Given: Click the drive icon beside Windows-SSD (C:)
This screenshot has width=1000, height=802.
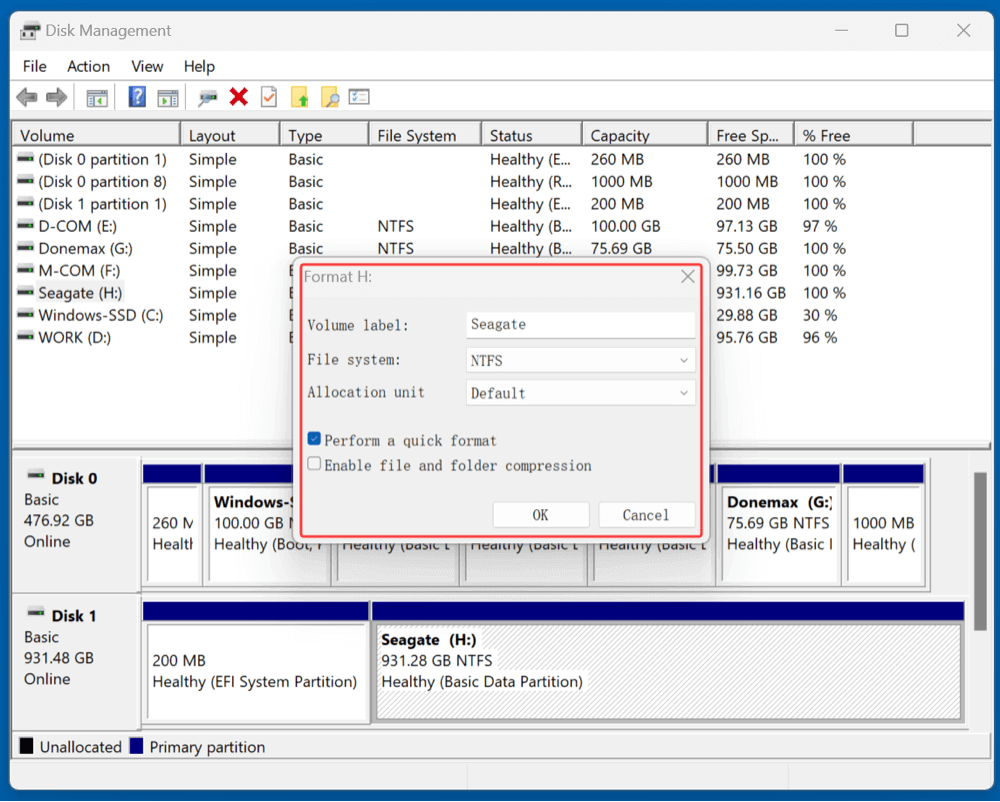Looking at the screenshot, I should pos(27,315).
